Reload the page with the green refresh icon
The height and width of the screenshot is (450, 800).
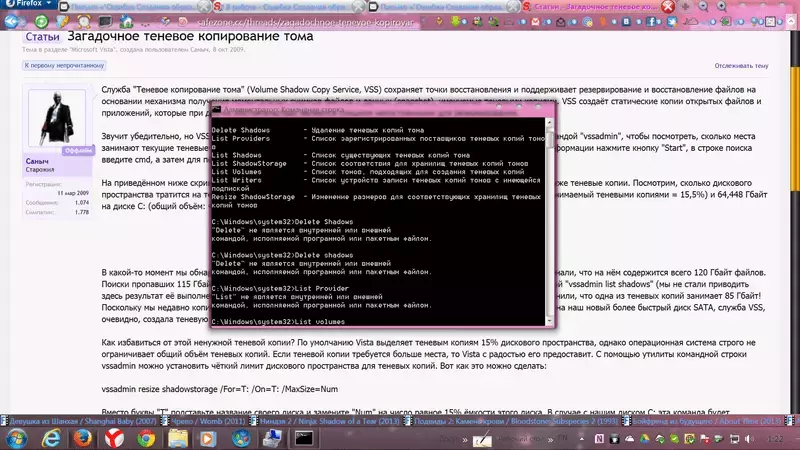pos(41,21)
